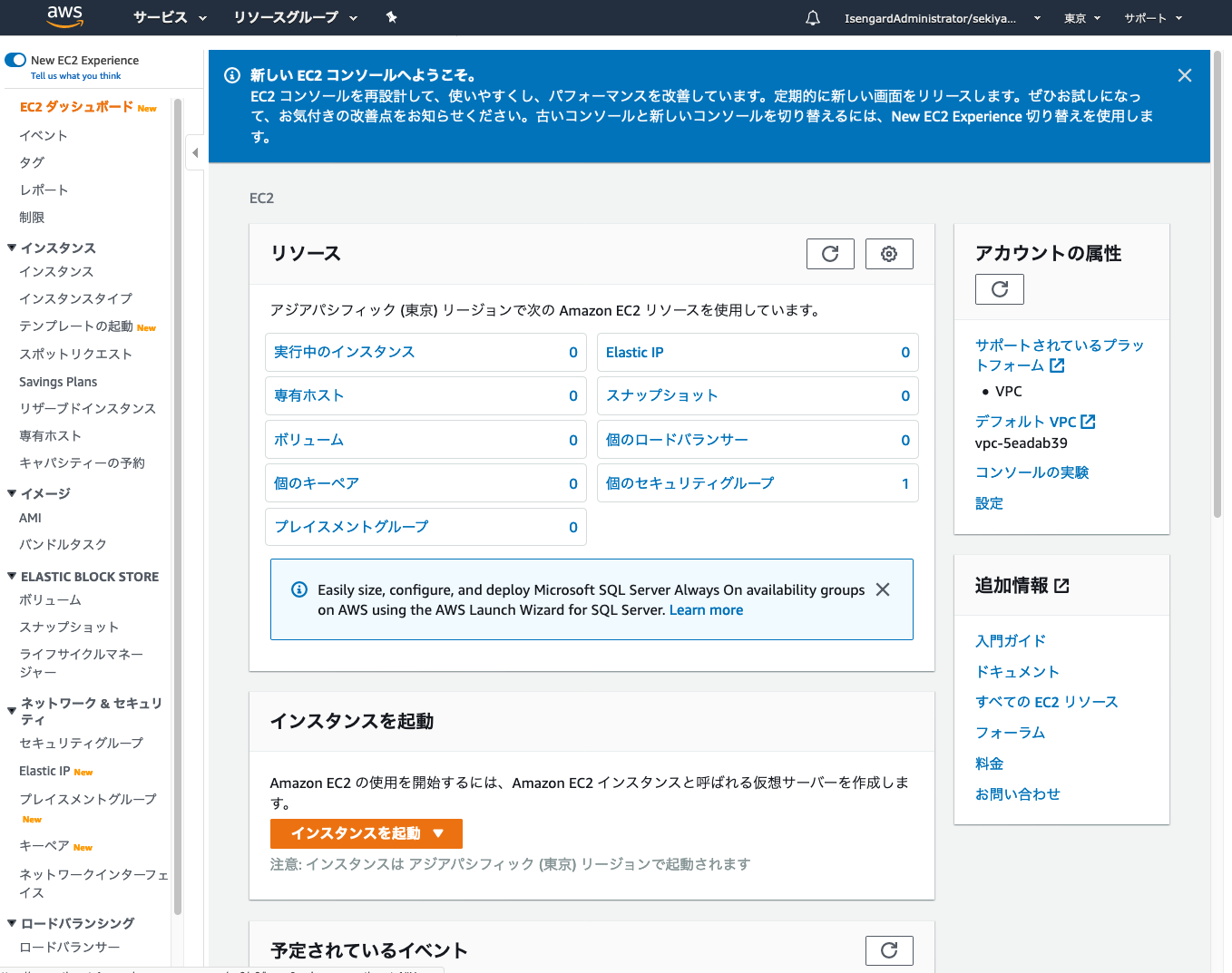The height and width of the screenshot is (973, 1232).
Task: Collapse the インスタンス sidebar section
Action: [12, 248]
